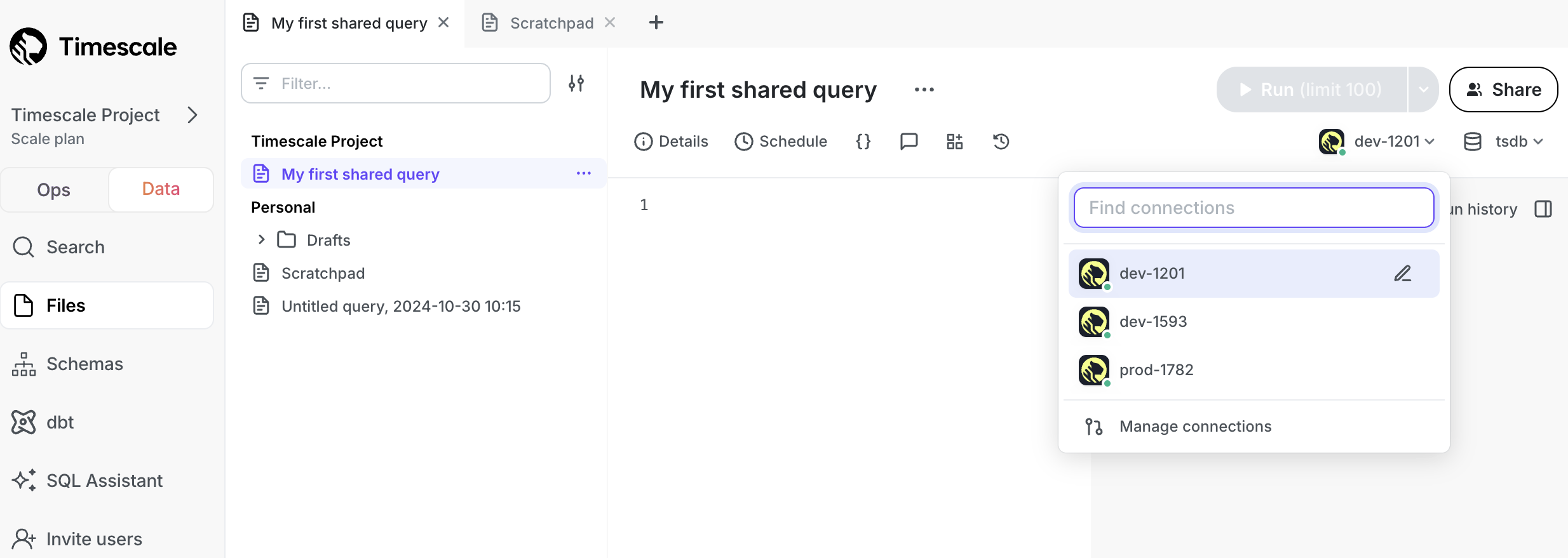Image resolution: width=1568 pixels, height=558 pixels.
Task: Switch to the Ops mode
Action: 54,190
